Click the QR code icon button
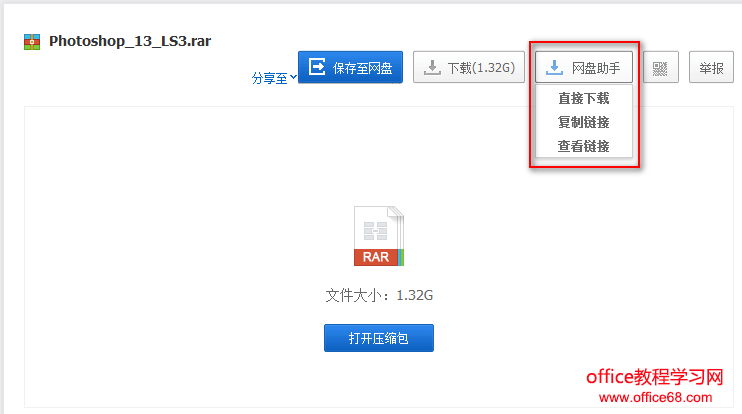The width and height of the screenshot is (742, 414). click(x=661, y=68)
